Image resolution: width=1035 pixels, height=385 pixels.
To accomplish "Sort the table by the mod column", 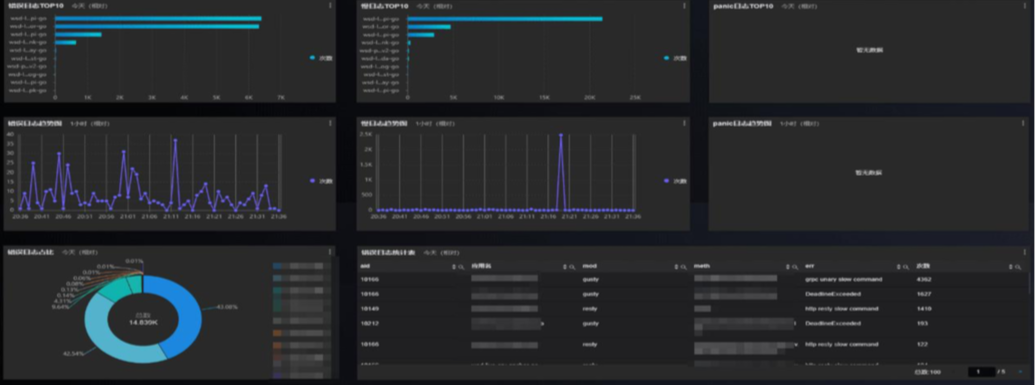I will click(x=676, y=267).
